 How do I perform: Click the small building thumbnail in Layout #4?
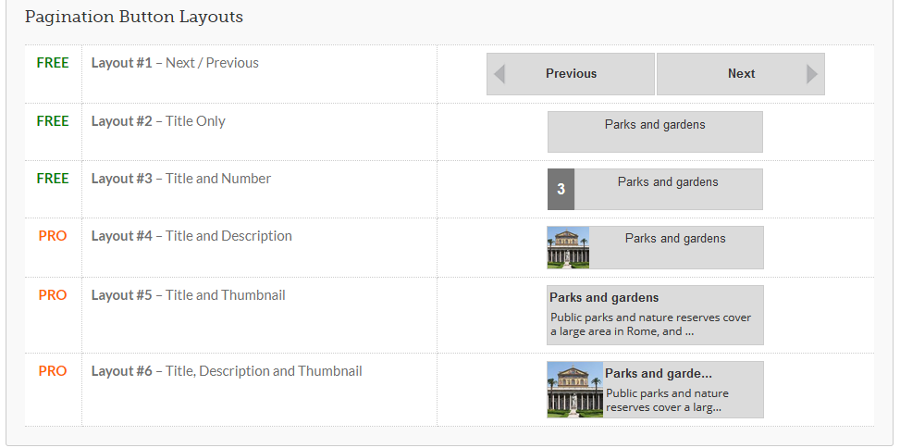[x=568, y=247]
